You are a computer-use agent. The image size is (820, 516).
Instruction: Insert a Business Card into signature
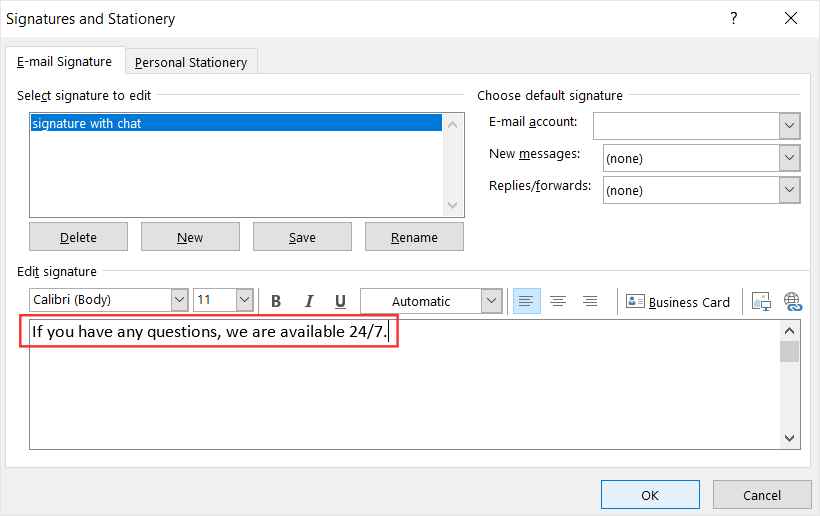[678, 301]
